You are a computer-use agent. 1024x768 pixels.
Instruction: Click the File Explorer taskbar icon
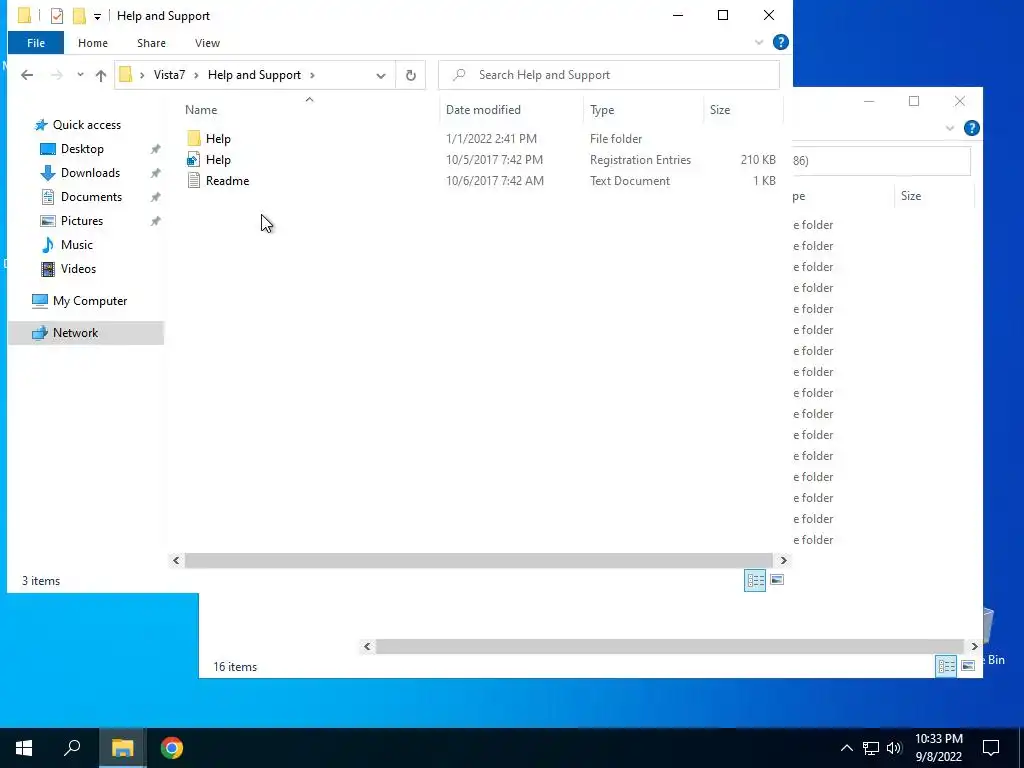tap(122, 748)
